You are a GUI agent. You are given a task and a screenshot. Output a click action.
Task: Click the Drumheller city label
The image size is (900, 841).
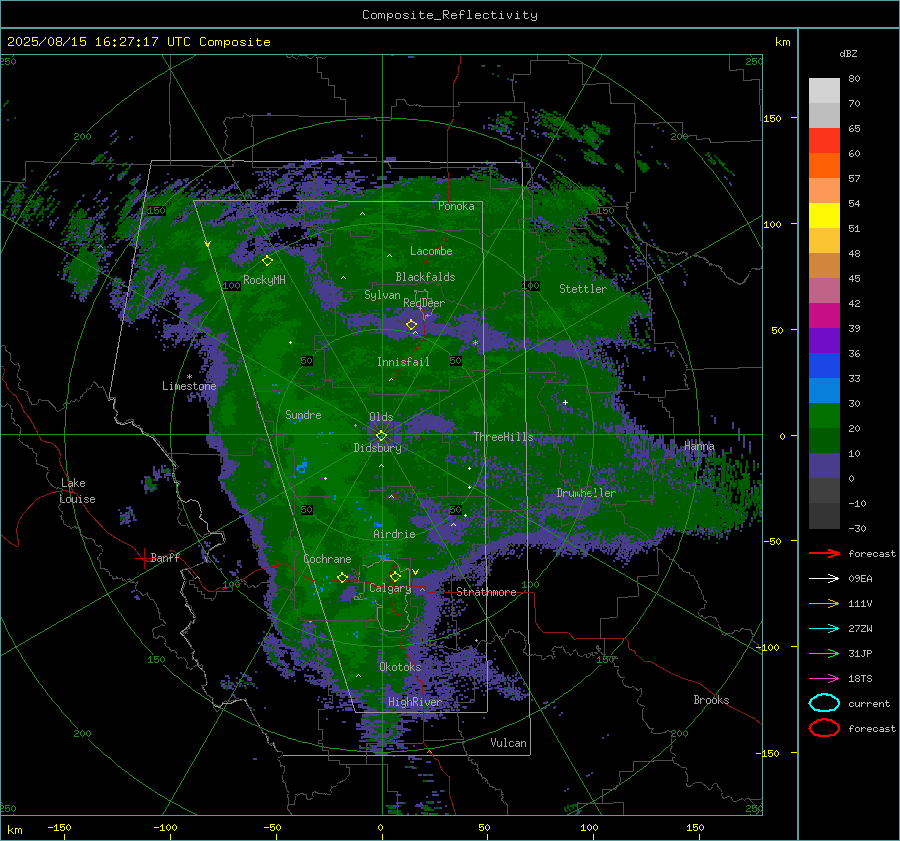point(586,493)
